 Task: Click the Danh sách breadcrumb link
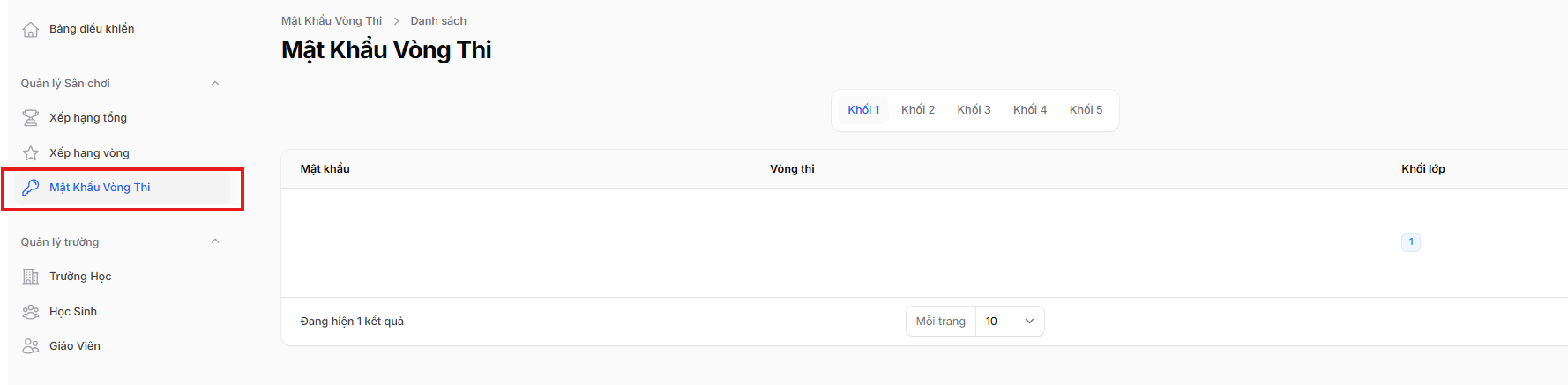point(438,21)
